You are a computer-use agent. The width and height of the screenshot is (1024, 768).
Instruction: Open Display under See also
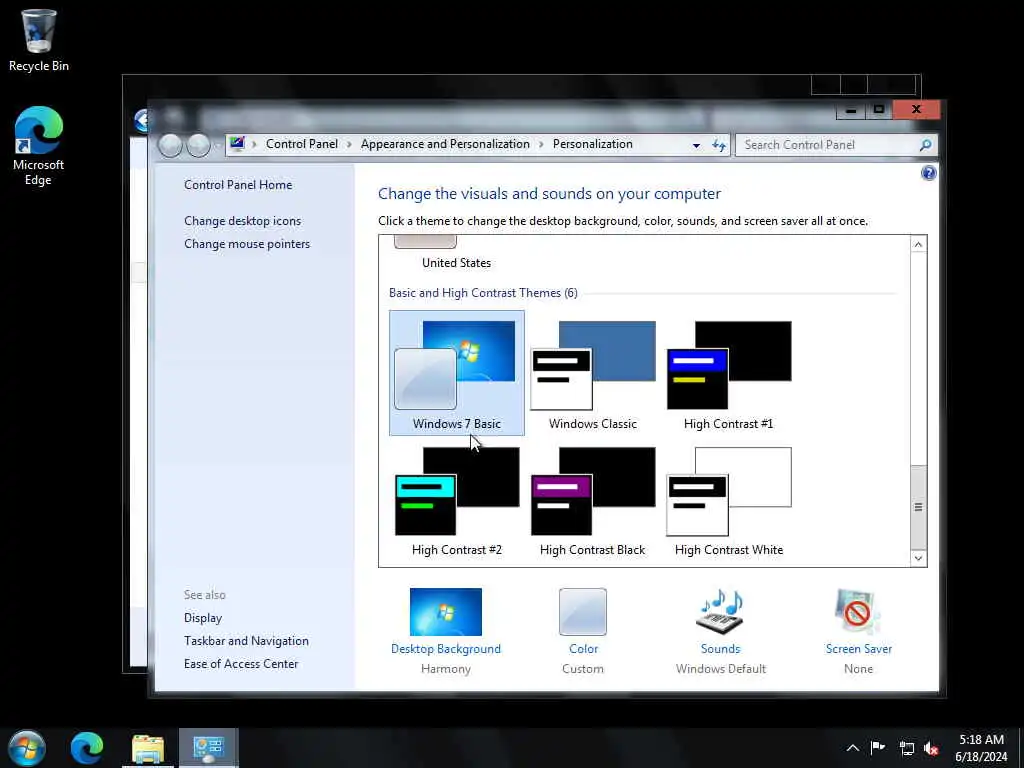point(202,618)
